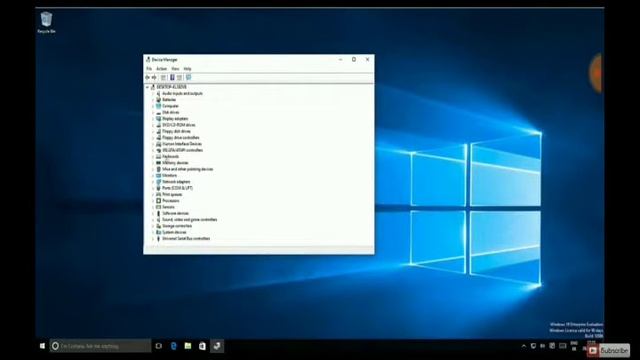The image size is (640, 360).
Task: Select the 'Processors' label
Action: tap(171, 201)
